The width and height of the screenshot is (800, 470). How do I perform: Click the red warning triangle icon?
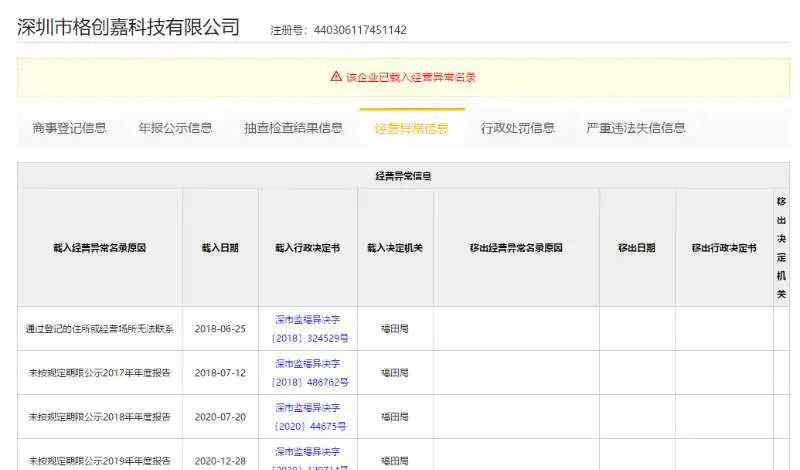[x=336, y=77]
